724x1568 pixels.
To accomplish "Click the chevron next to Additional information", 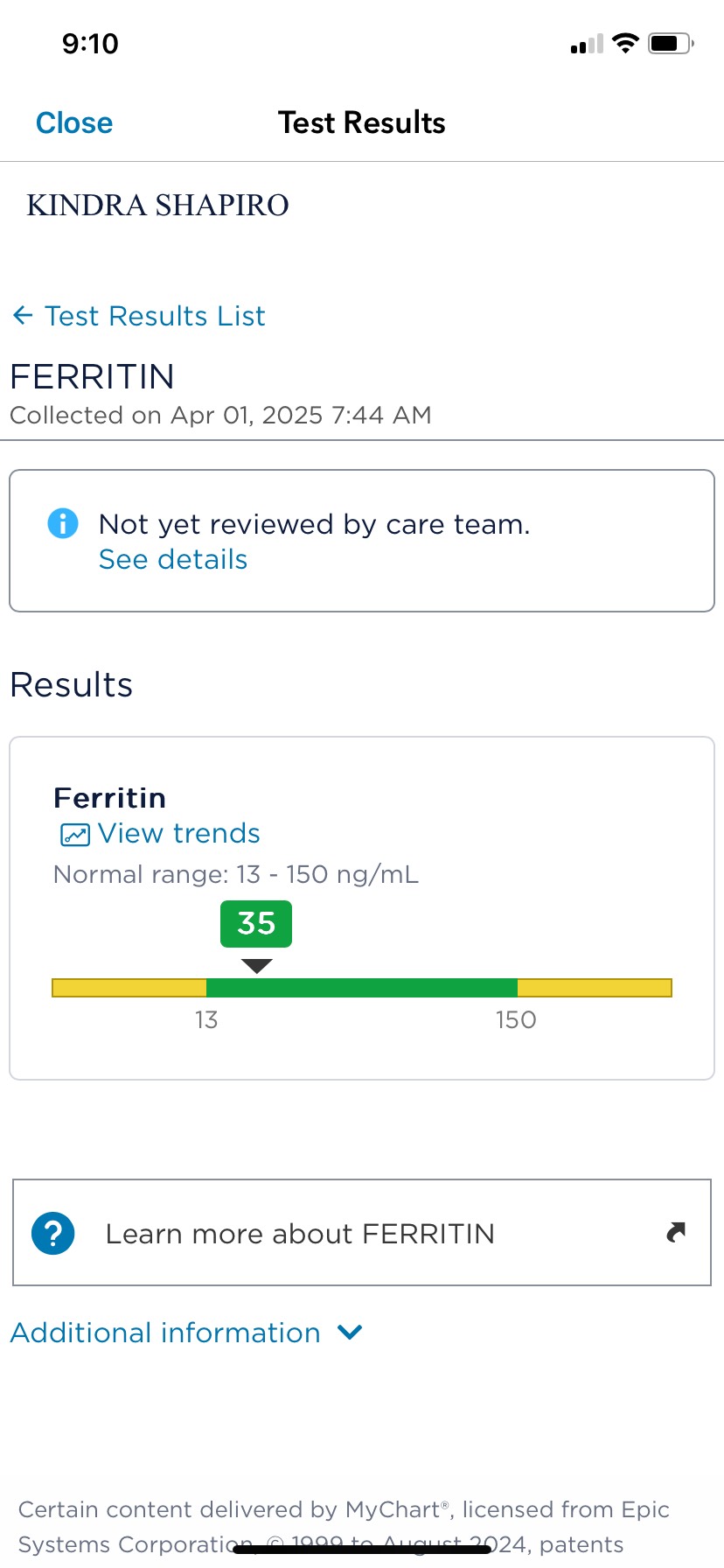I will click(x=350, y=1333).
